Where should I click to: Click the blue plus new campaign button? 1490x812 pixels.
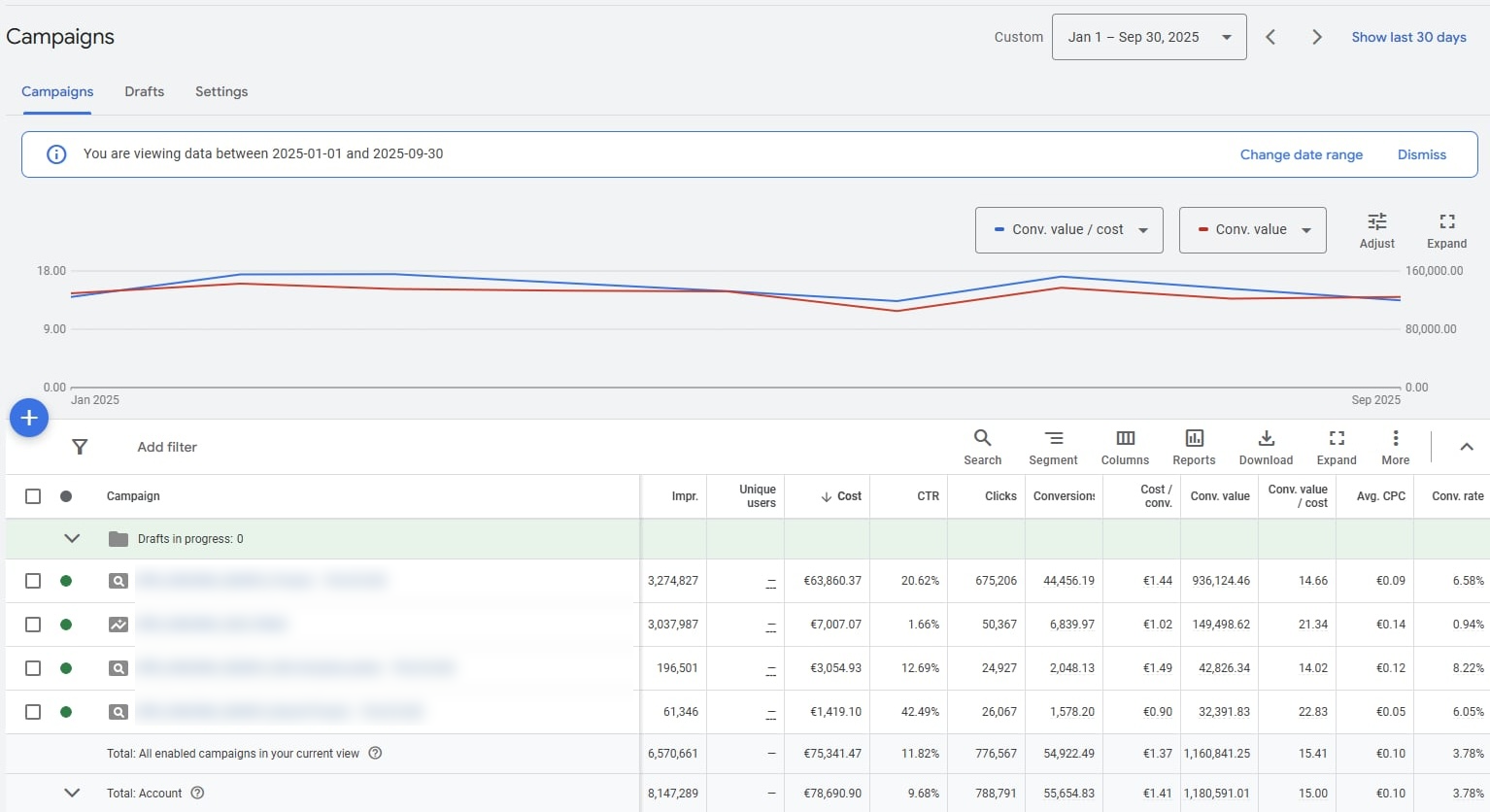(x=29, y=418)
